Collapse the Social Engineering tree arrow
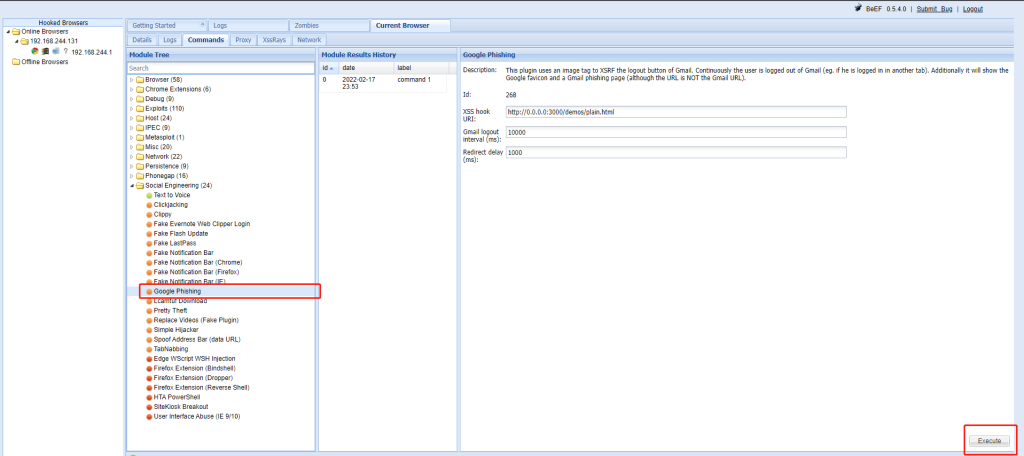 point(131,186)
